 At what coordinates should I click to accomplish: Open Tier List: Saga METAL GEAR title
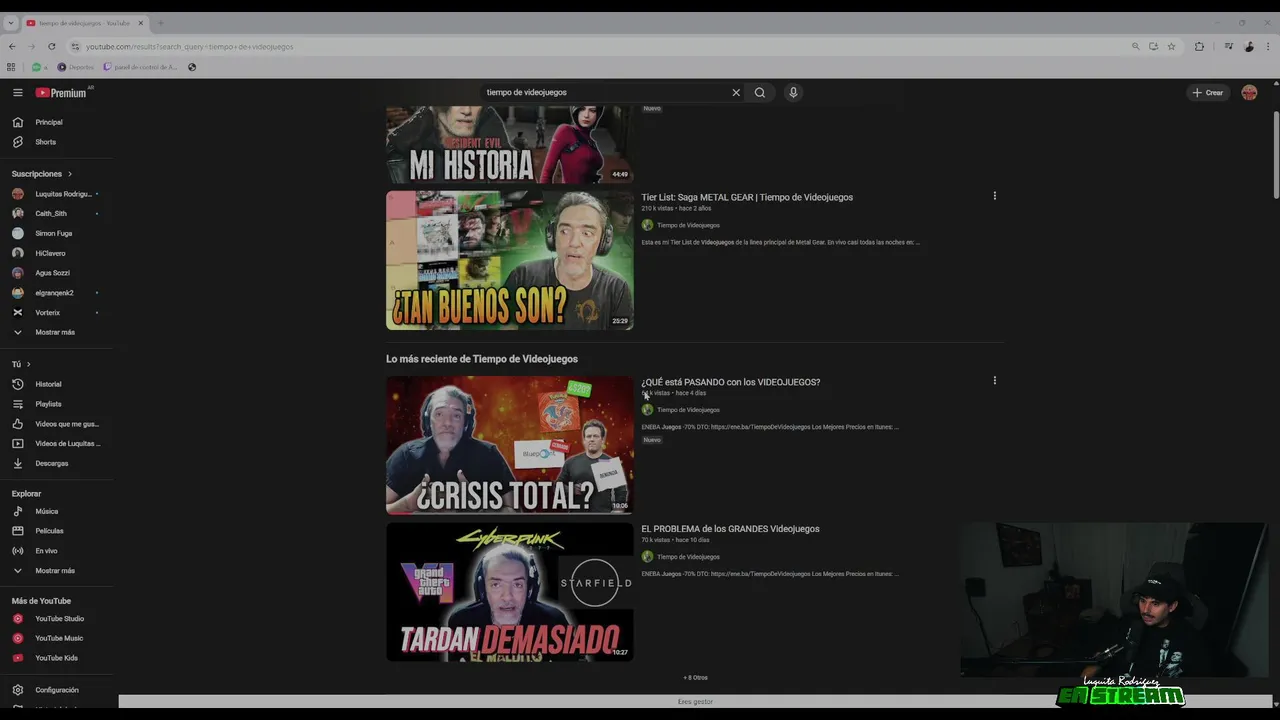747,197
